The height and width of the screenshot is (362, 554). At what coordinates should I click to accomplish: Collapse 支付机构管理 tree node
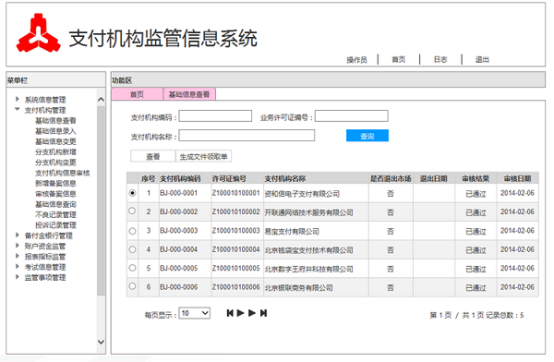(17, 109)
